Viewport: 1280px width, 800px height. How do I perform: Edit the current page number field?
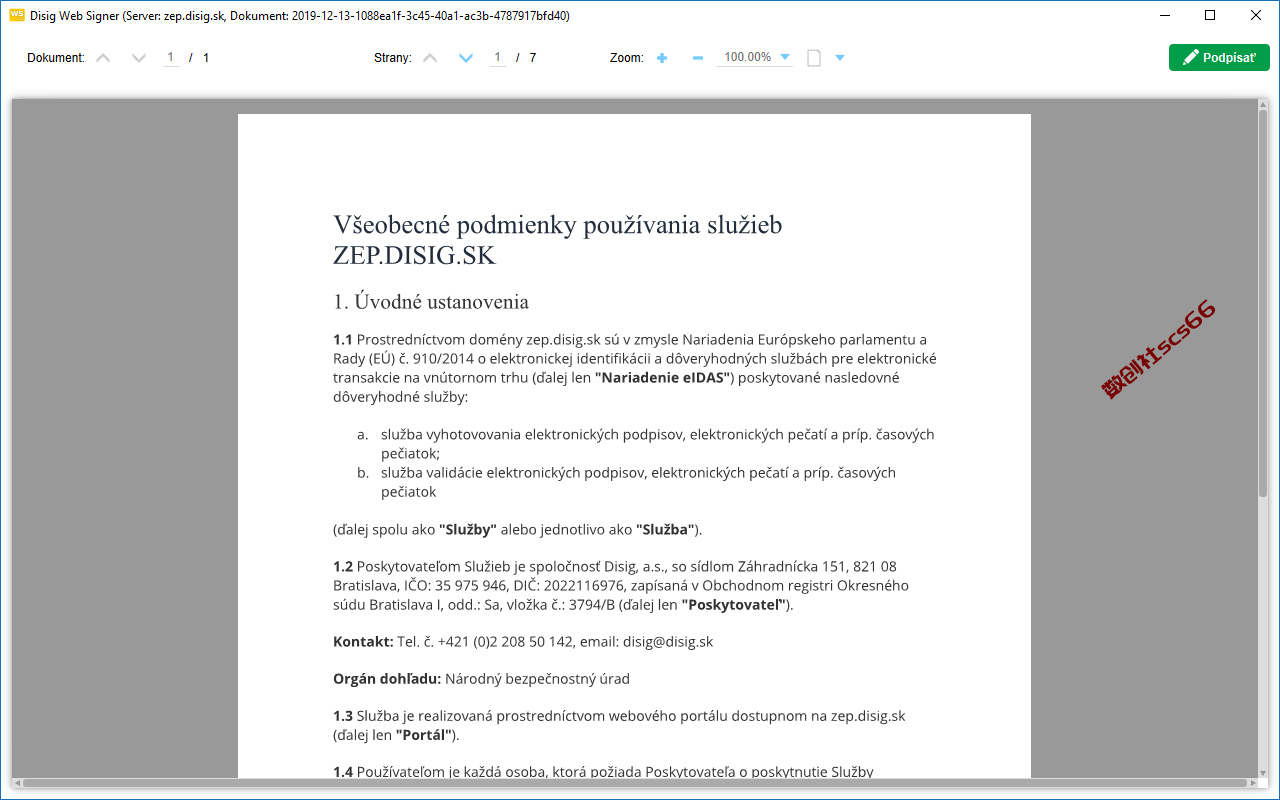[498, 58]
